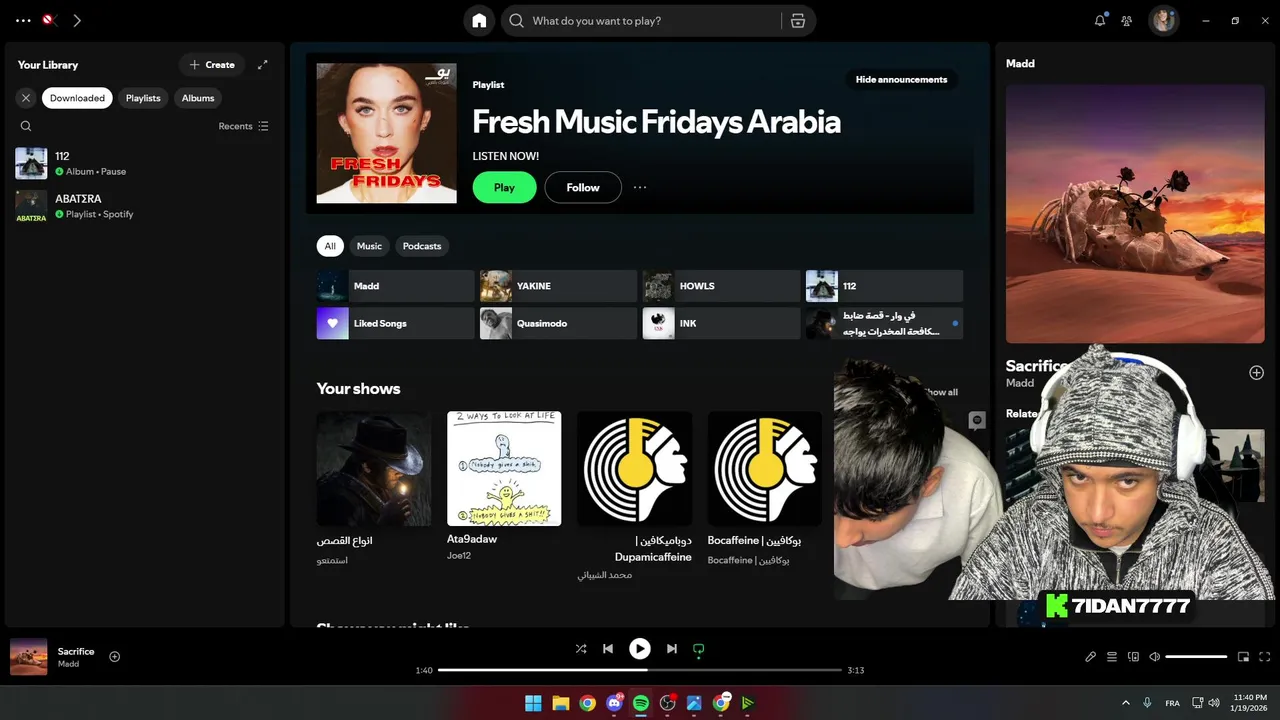Adjust the volume slider
1280x720 pixels.
pyautogui.click(x=1196, y=657)
